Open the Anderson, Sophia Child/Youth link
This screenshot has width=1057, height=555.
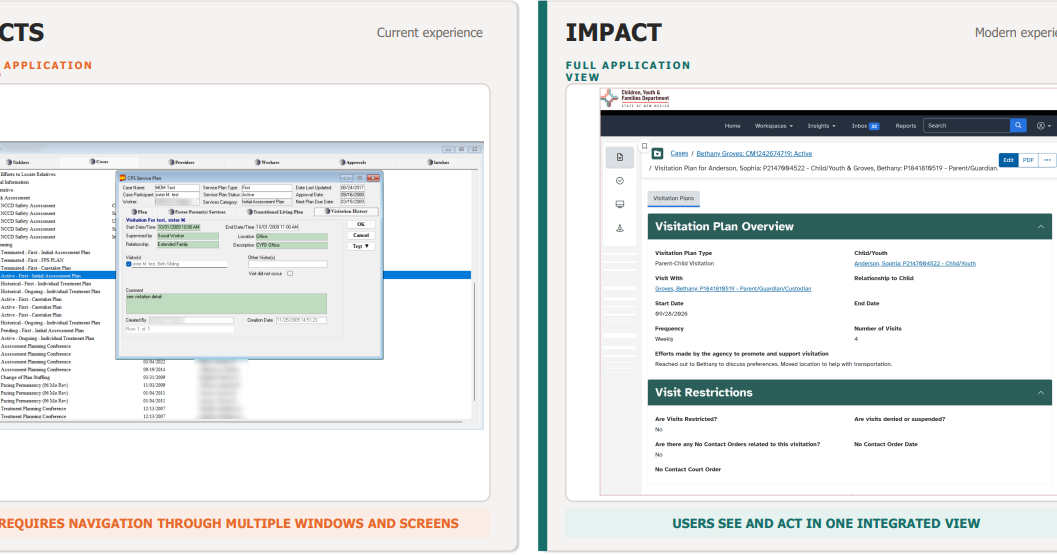[915, 264]
